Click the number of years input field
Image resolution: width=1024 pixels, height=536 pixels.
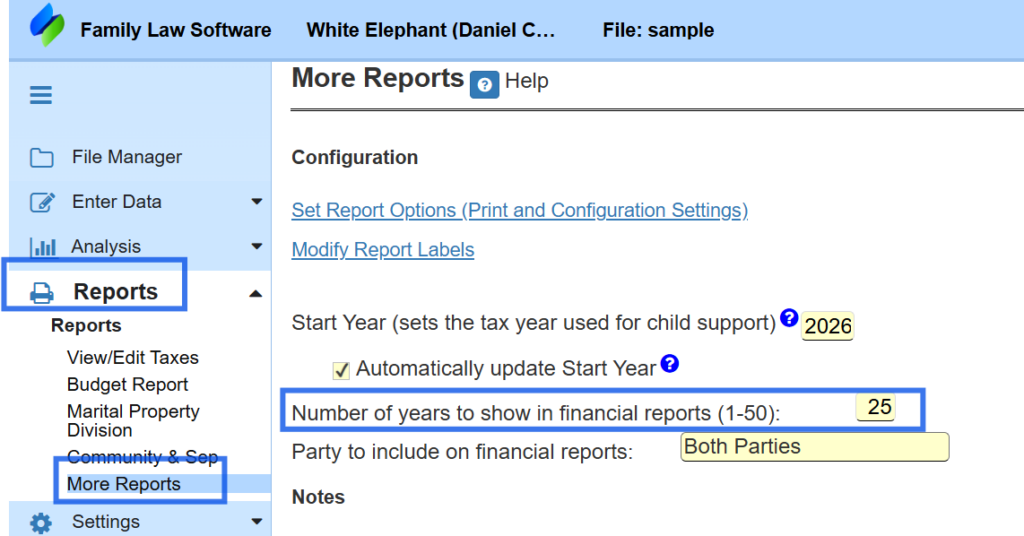coord(879,407)
